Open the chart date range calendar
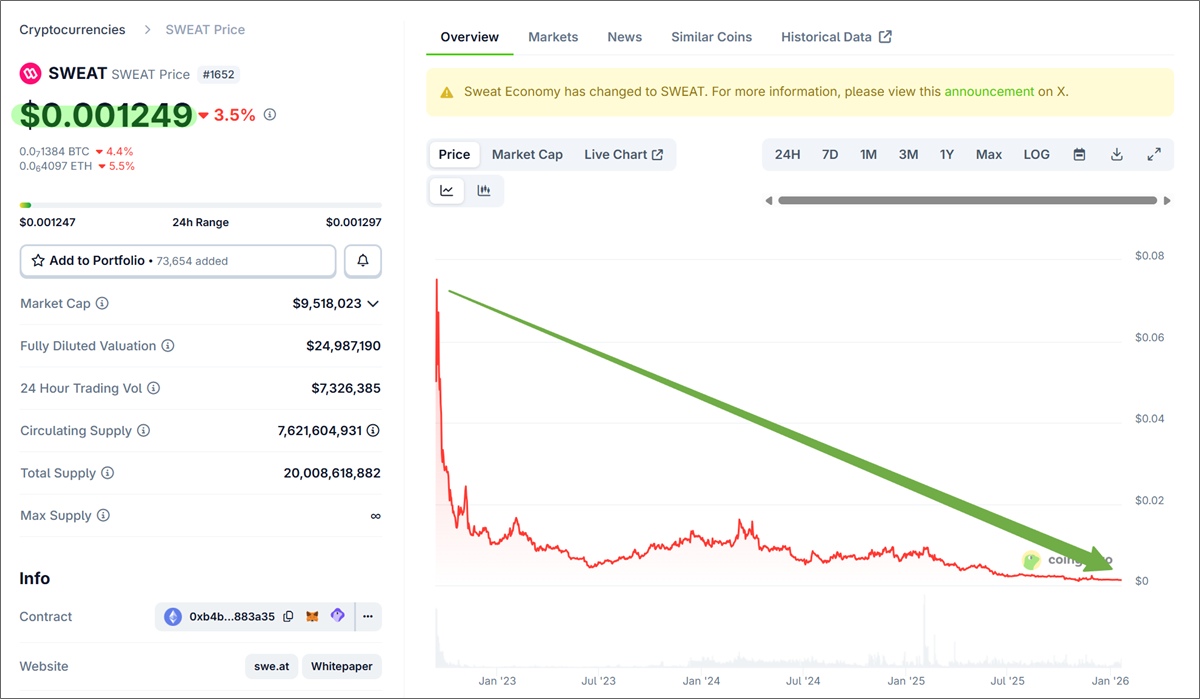This screenshot has height=699, width=1200. (x=1081, y=154)
